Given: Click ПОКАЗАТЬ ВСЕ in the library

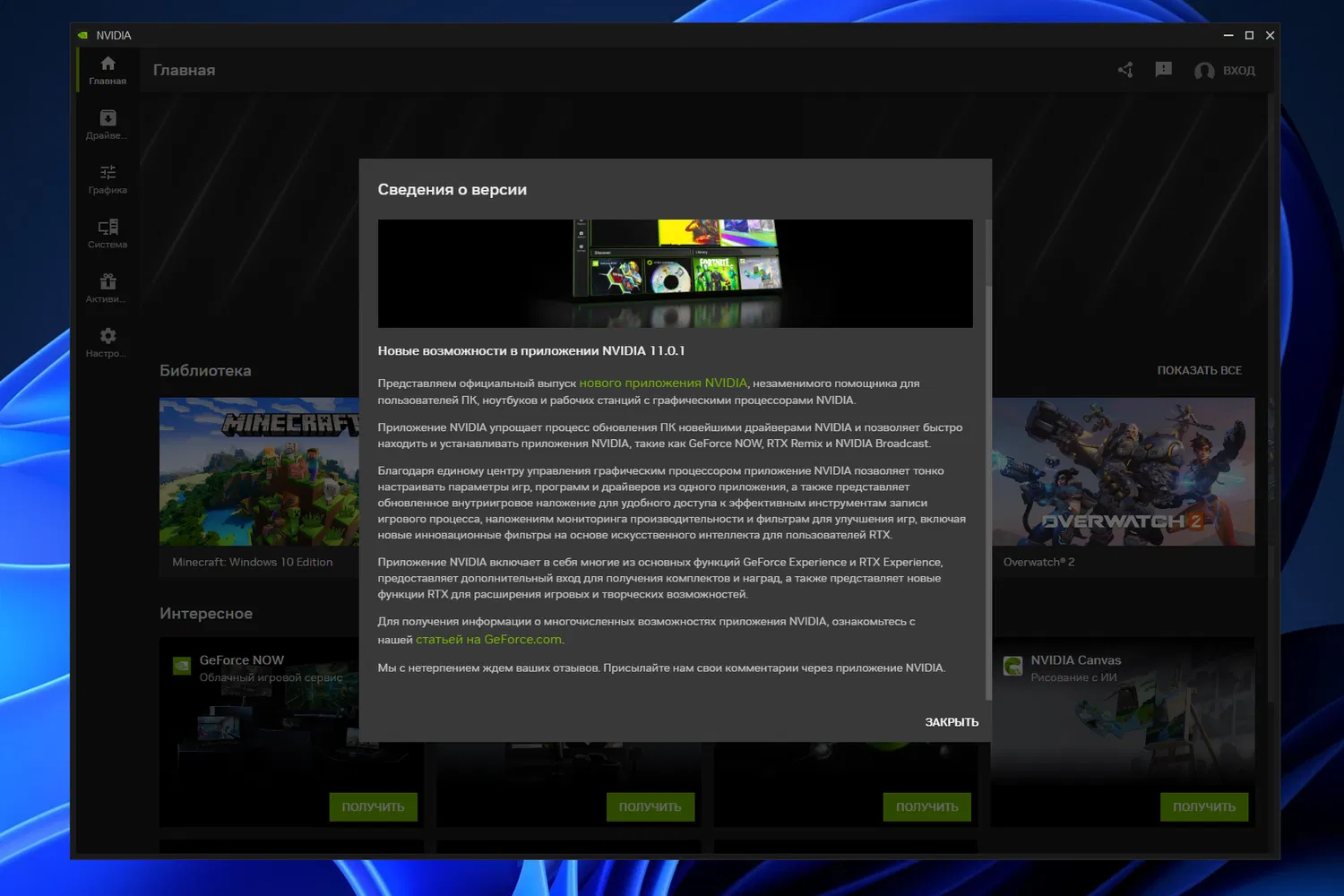Looking at the screenshot, I should click(x=1199, y=371).
